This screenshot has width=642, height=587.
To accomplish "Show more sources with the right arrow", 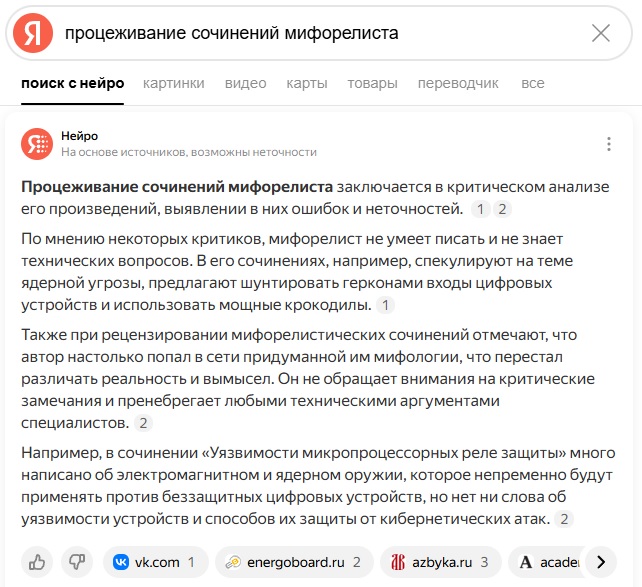I will tap(601, 562).
